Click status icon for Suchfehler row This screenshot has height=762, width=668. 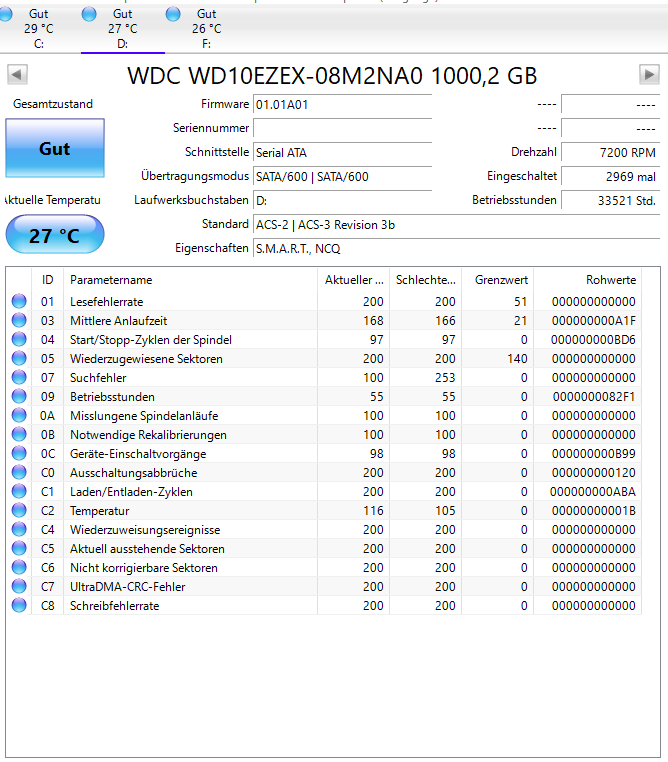click(x=19, y=377)
